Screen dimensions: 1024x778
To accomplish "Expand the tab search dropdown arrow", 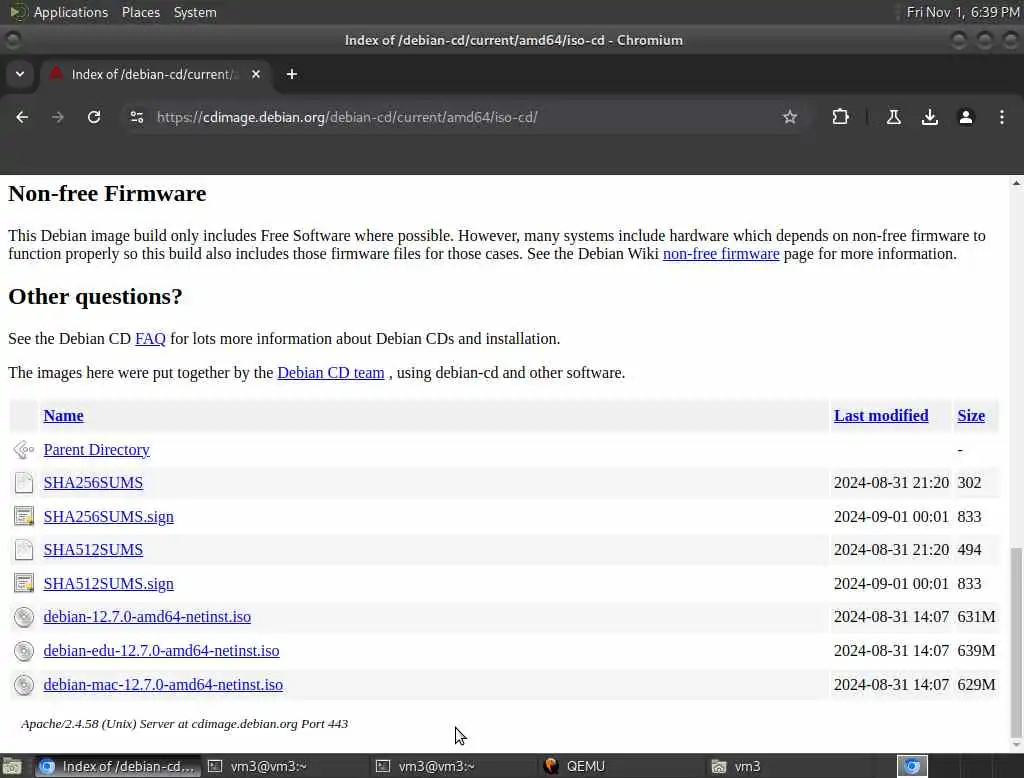I will pos(20,74).
